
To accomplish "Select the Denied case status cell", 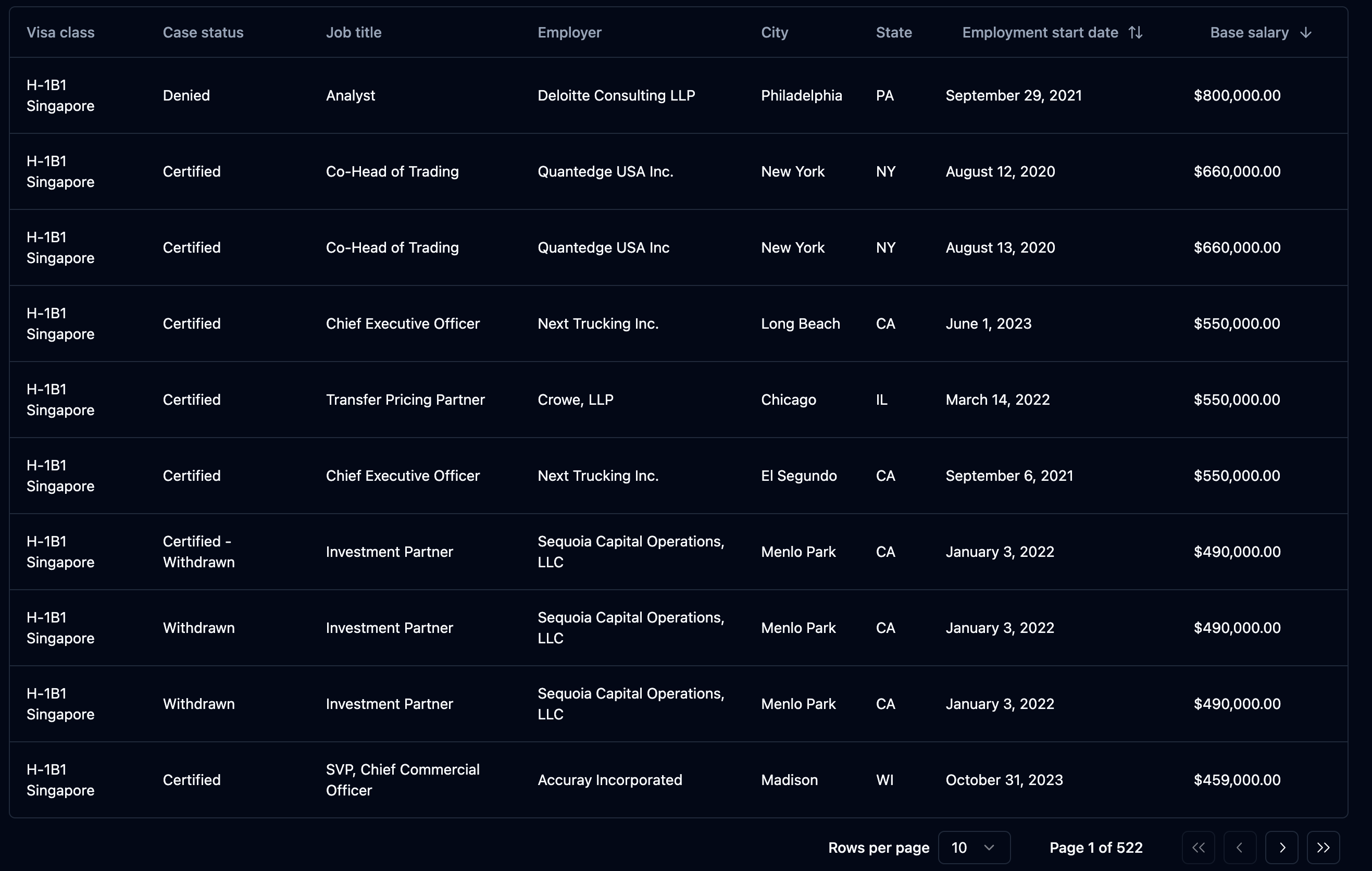I will [x=186, y=95].
